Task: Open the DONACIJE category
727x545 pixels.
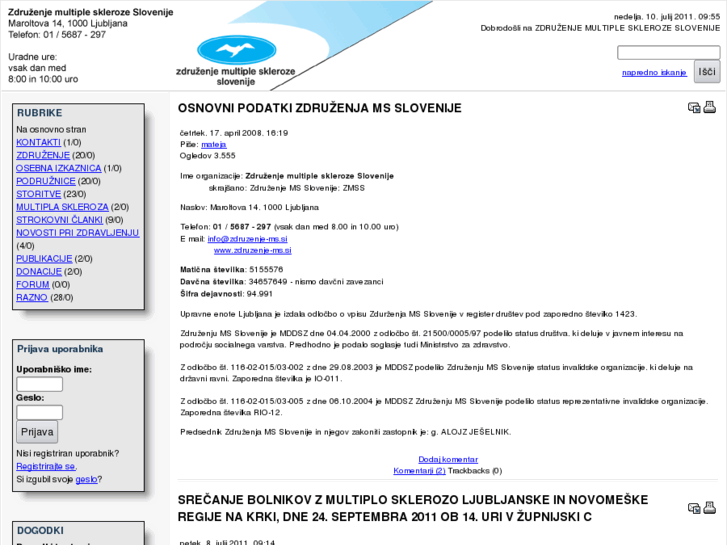Action: click(39, 272)
